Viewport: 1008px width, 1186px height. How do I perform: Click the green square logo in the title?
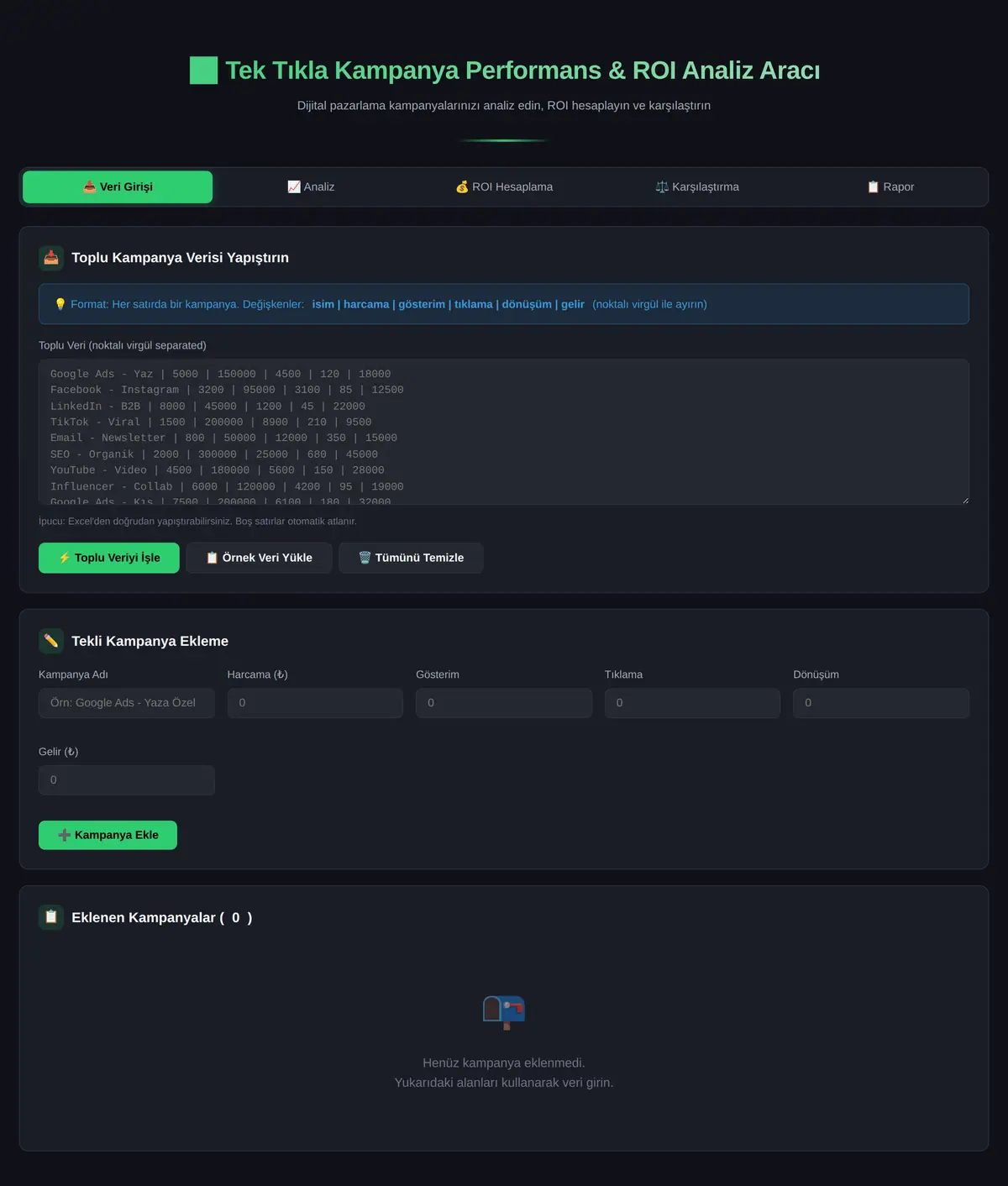pyautogui.click(x=204, y=71)
